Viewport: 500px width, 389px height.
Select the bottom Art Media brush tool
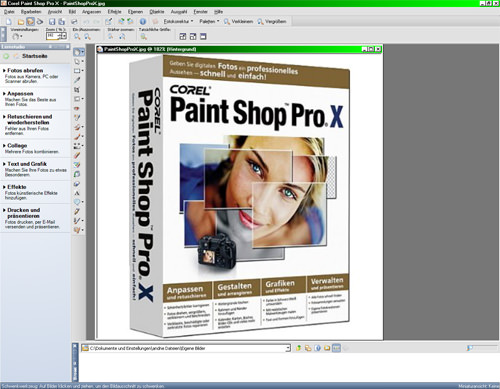coord(77,230)
